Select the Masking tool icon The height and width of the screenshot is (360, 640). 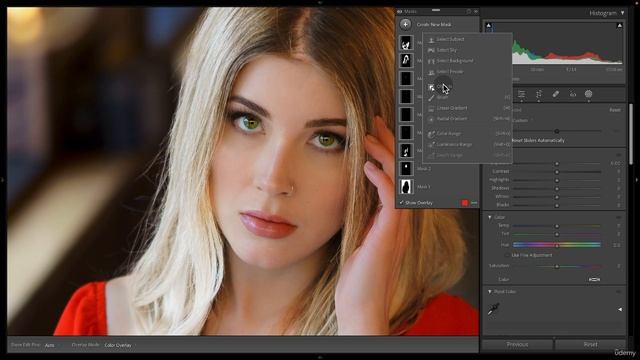click(589, 94)
